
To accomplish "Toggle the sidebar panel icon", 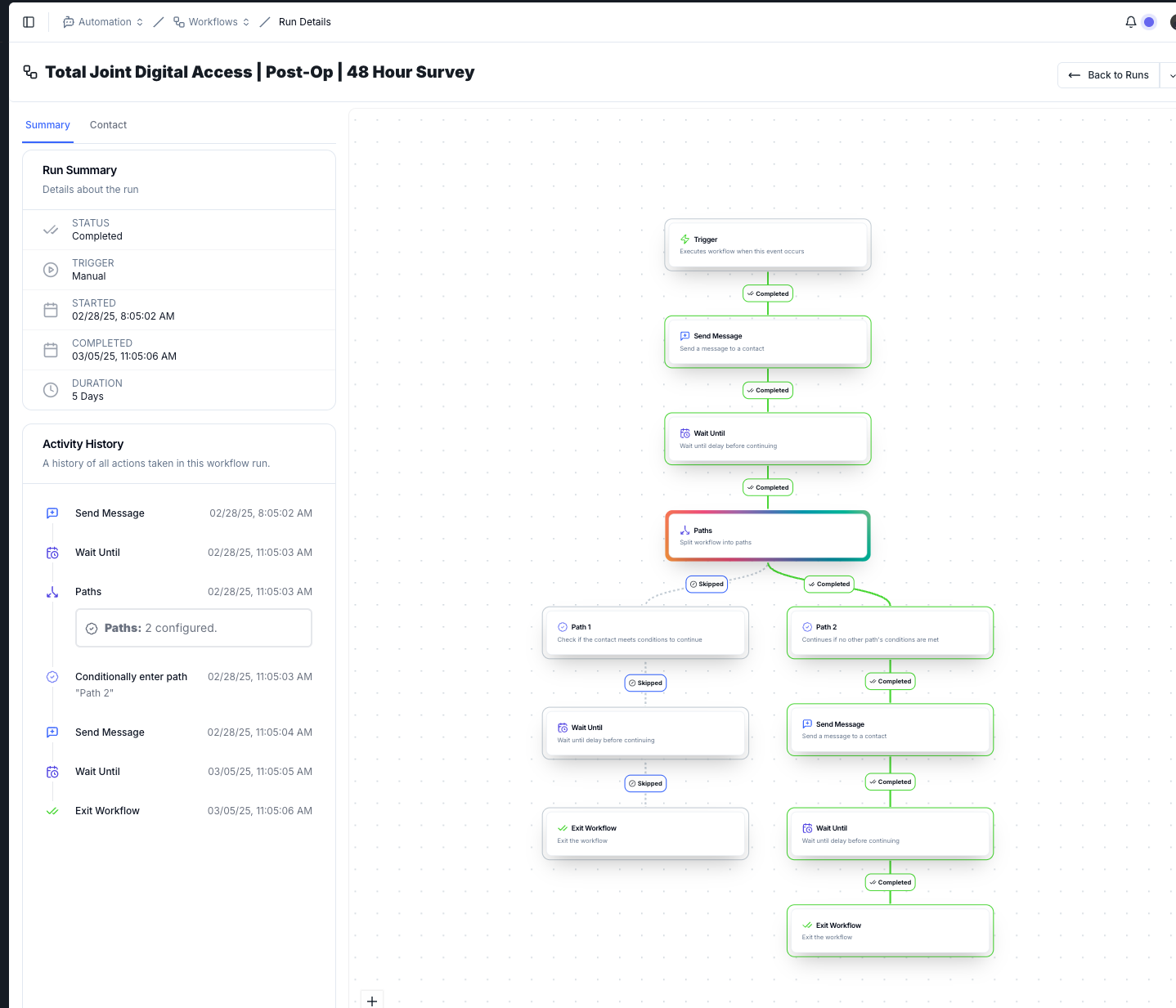I will (29, 22).
